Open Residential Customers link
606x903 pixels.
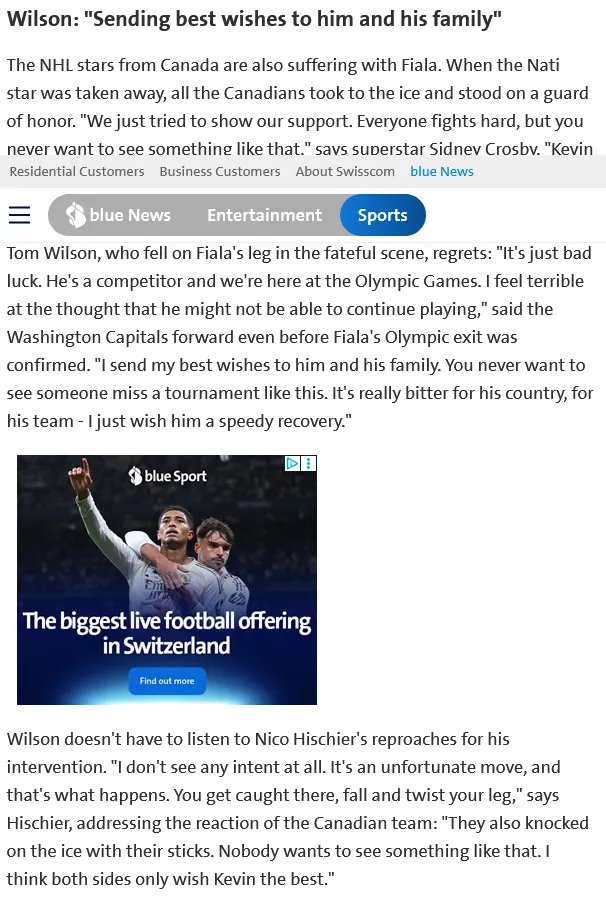click(x=77, y=172)
